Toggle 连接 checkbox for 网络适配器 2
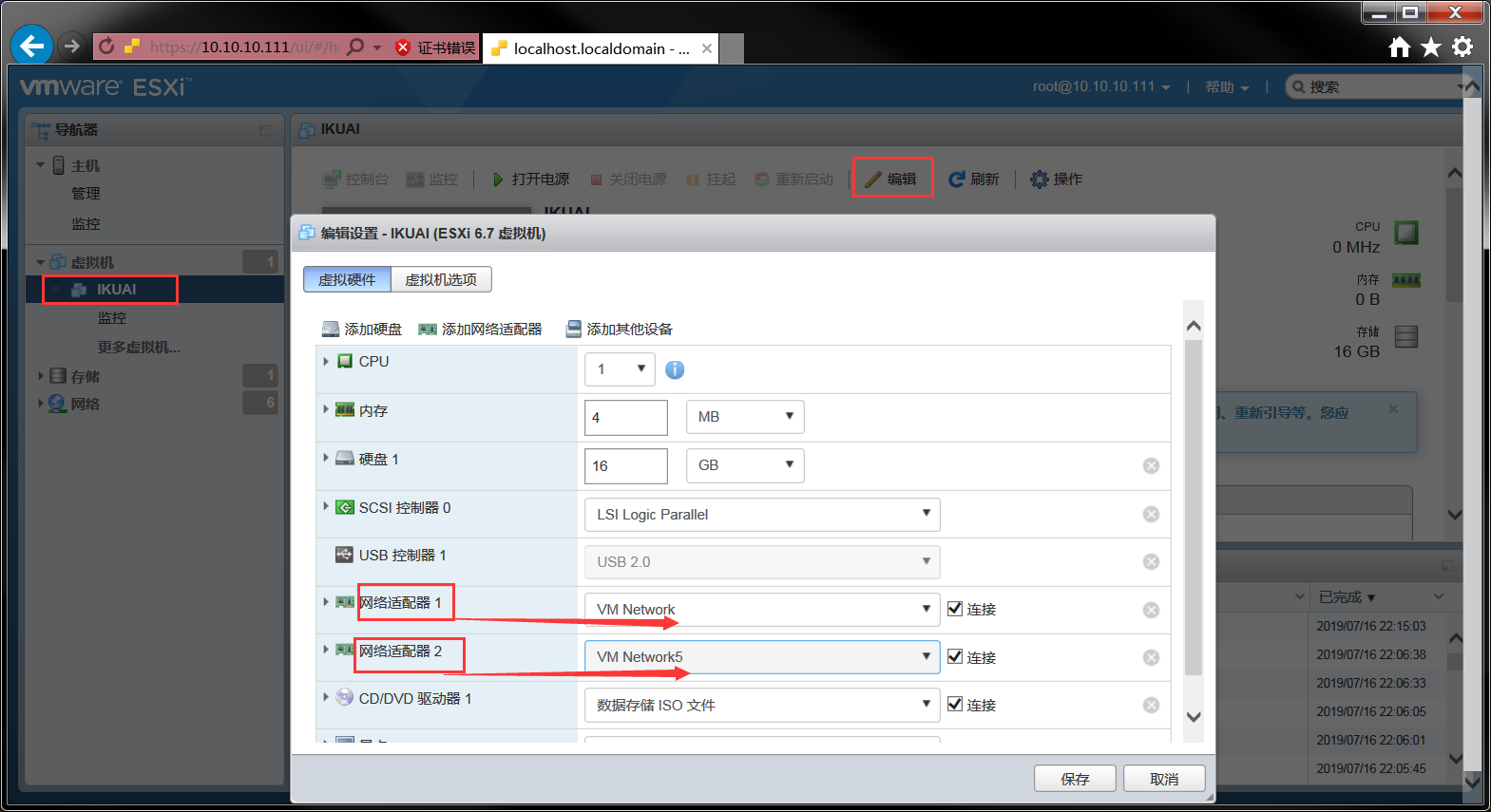The width and height of the screenshot is (1491, 812). 955,656
